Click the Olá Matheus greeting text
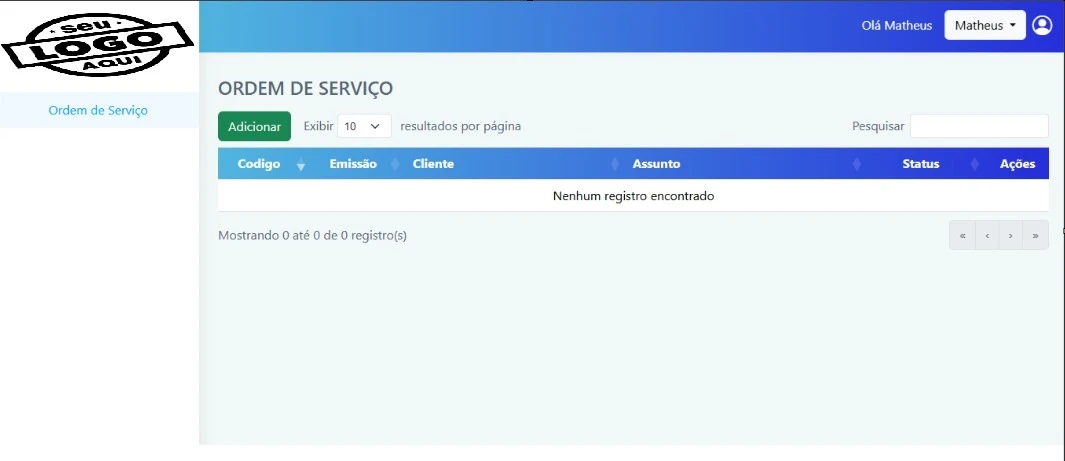 tap(896, 25)
